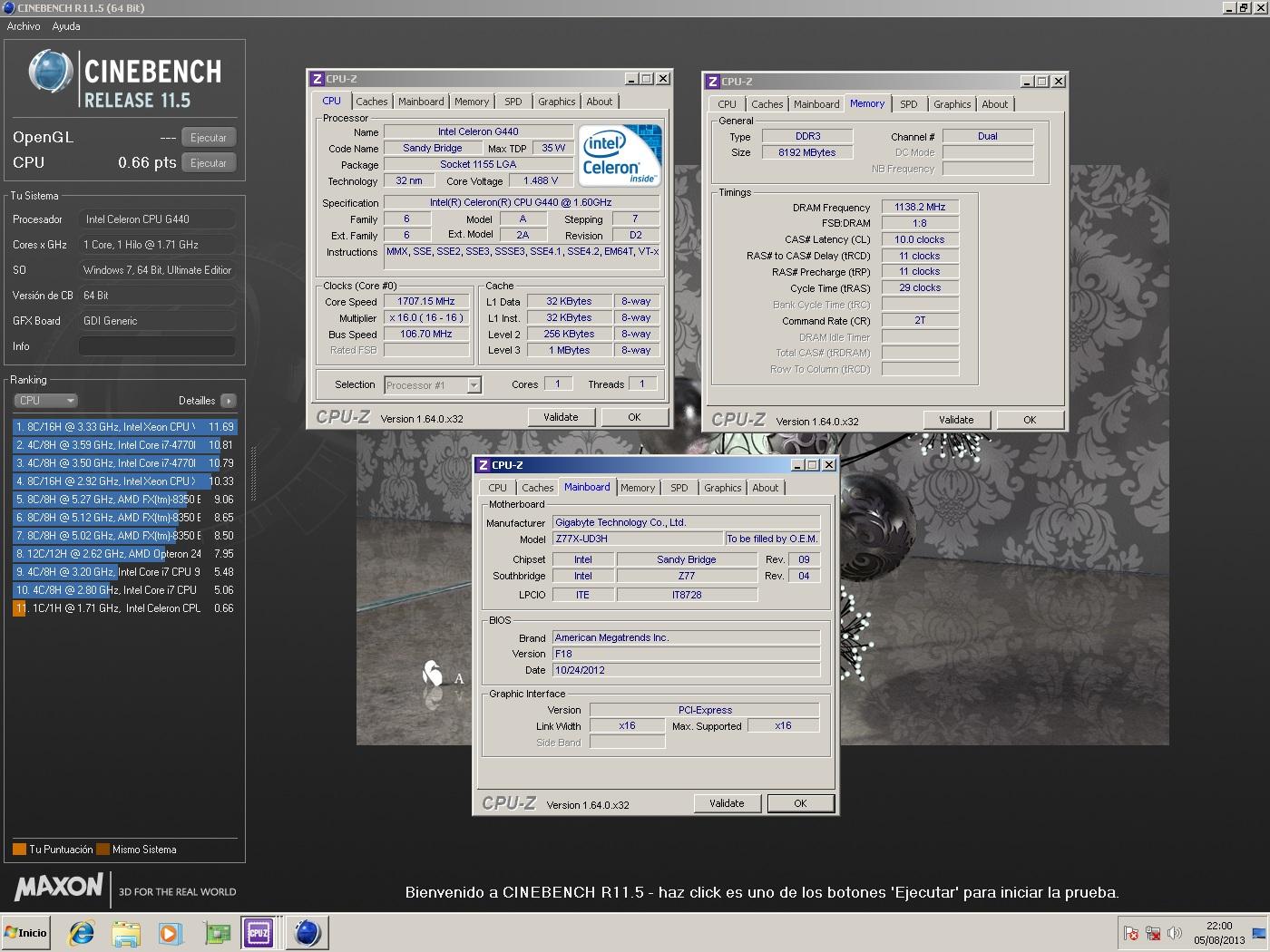Screen dimensions: 1270x952
Task: Click the Info input field
Action: coord(157,346)
